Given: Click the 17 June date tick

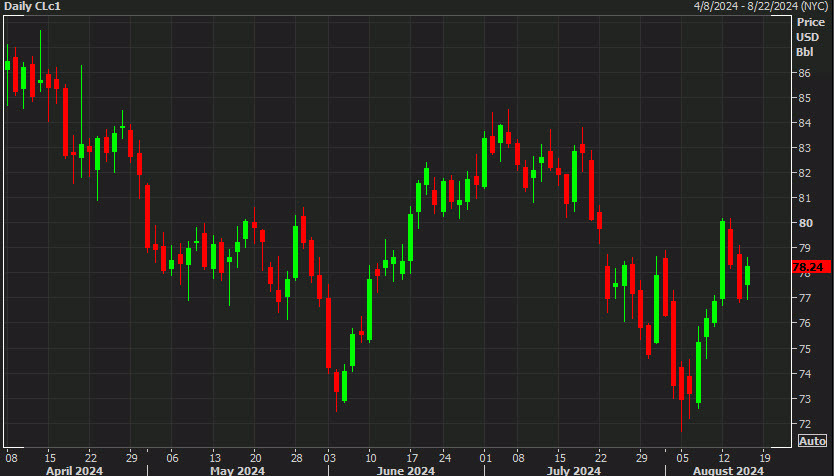Looking at the screenshot, I should [x=412, y=458].
